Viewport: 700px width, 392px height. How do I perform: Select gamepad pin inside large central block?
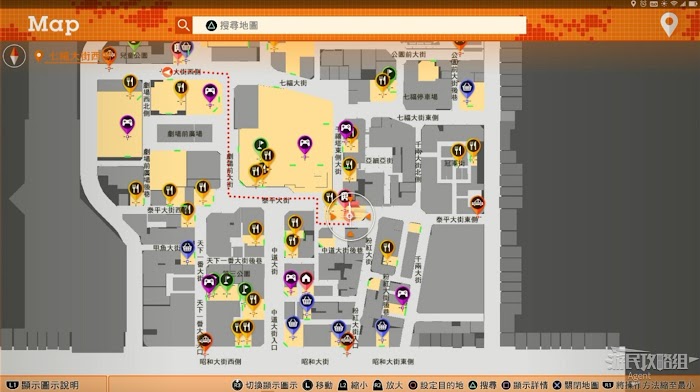click(304, 145)
